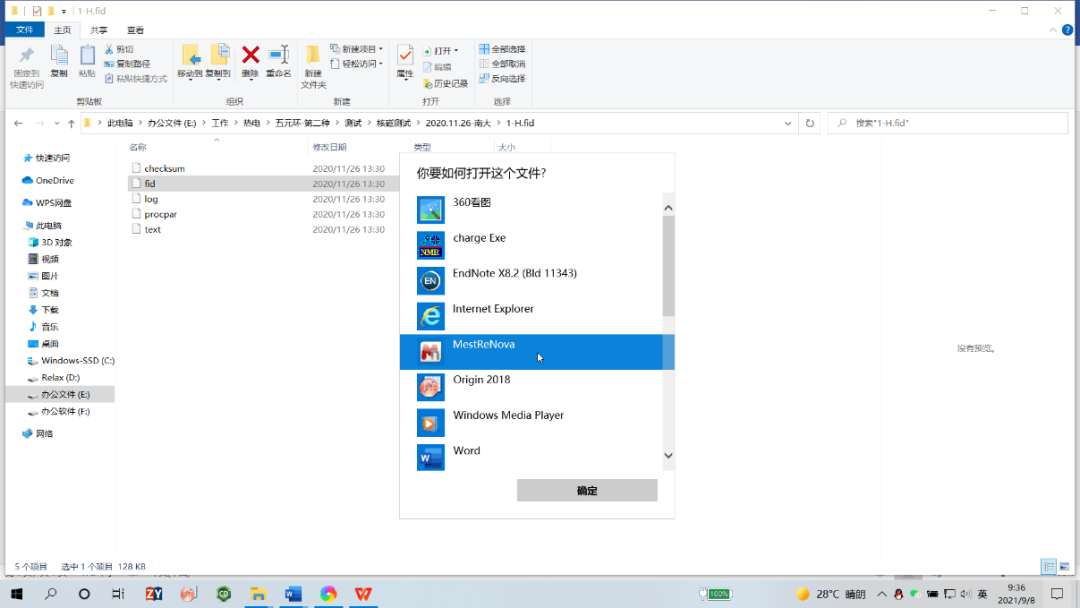This screenshot has width=1080, height=608.
Task: Switch to the 主页 (Home) ribbon tab
Action: click(x=62, y=30)
